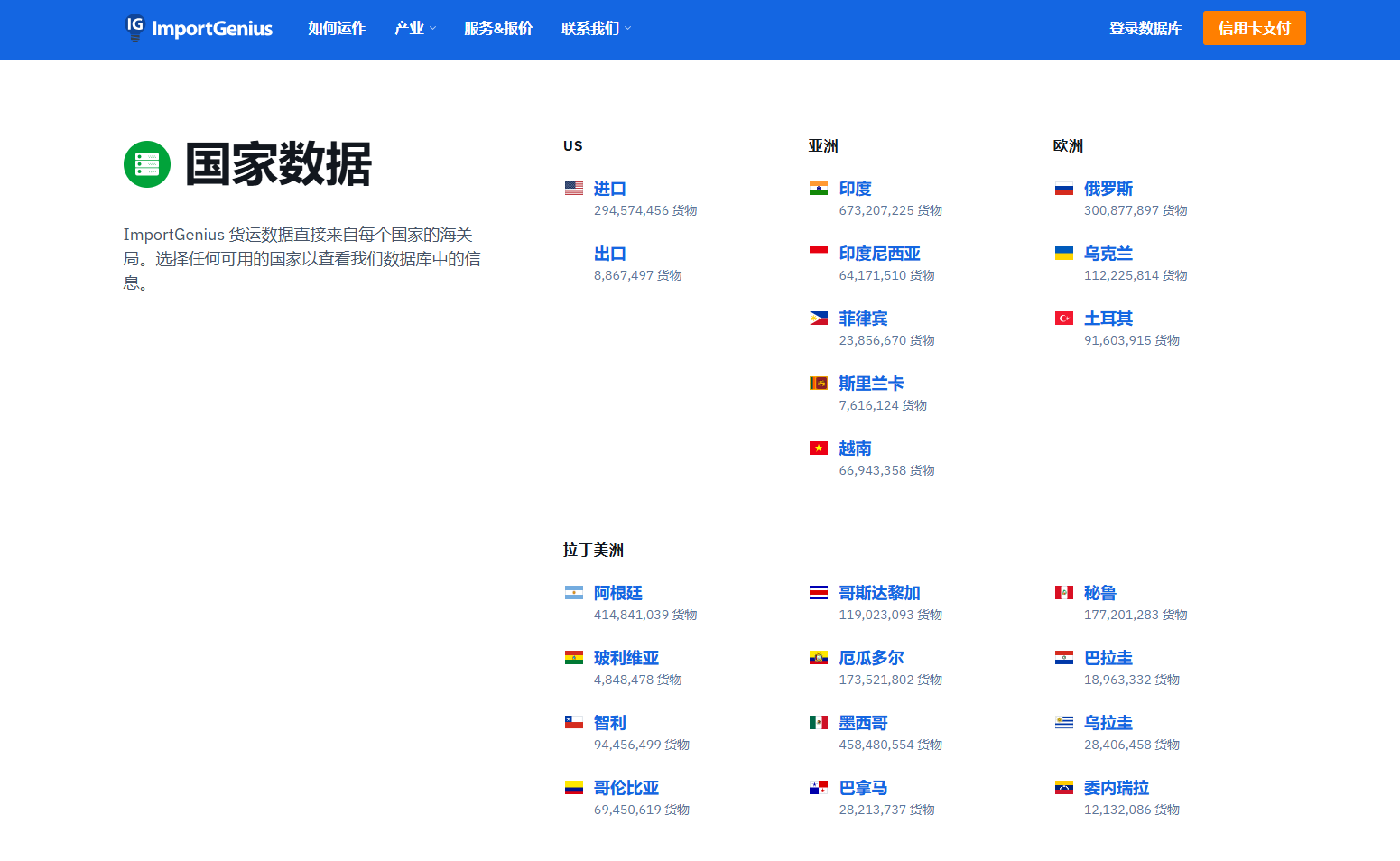Click the Venezuela flag icon

click(1064, 788)
